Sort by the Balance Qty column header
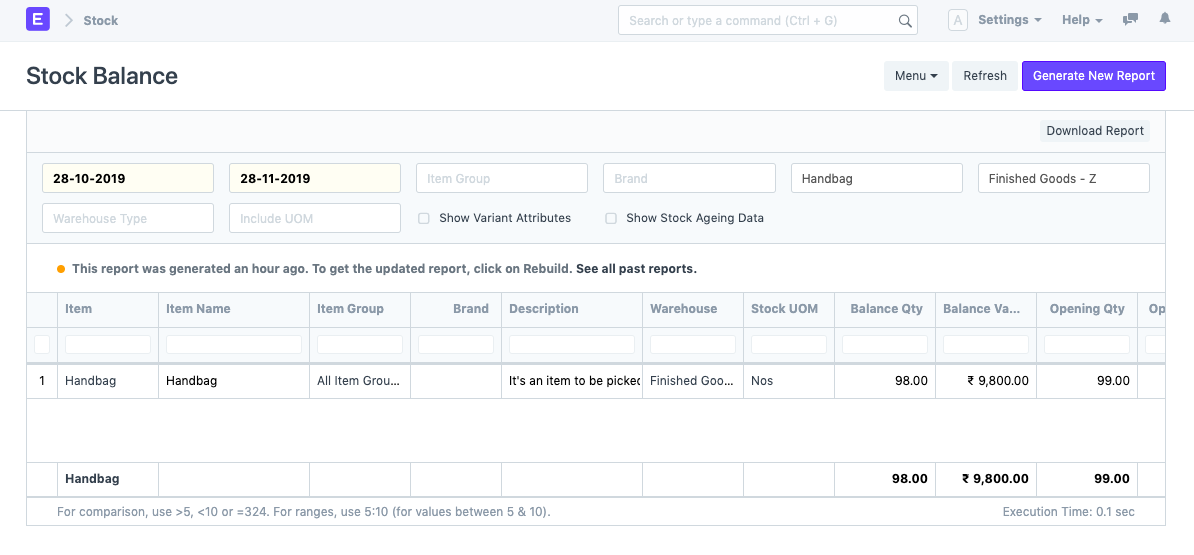Screen dimensions: 1194x555 coord(885,309)
